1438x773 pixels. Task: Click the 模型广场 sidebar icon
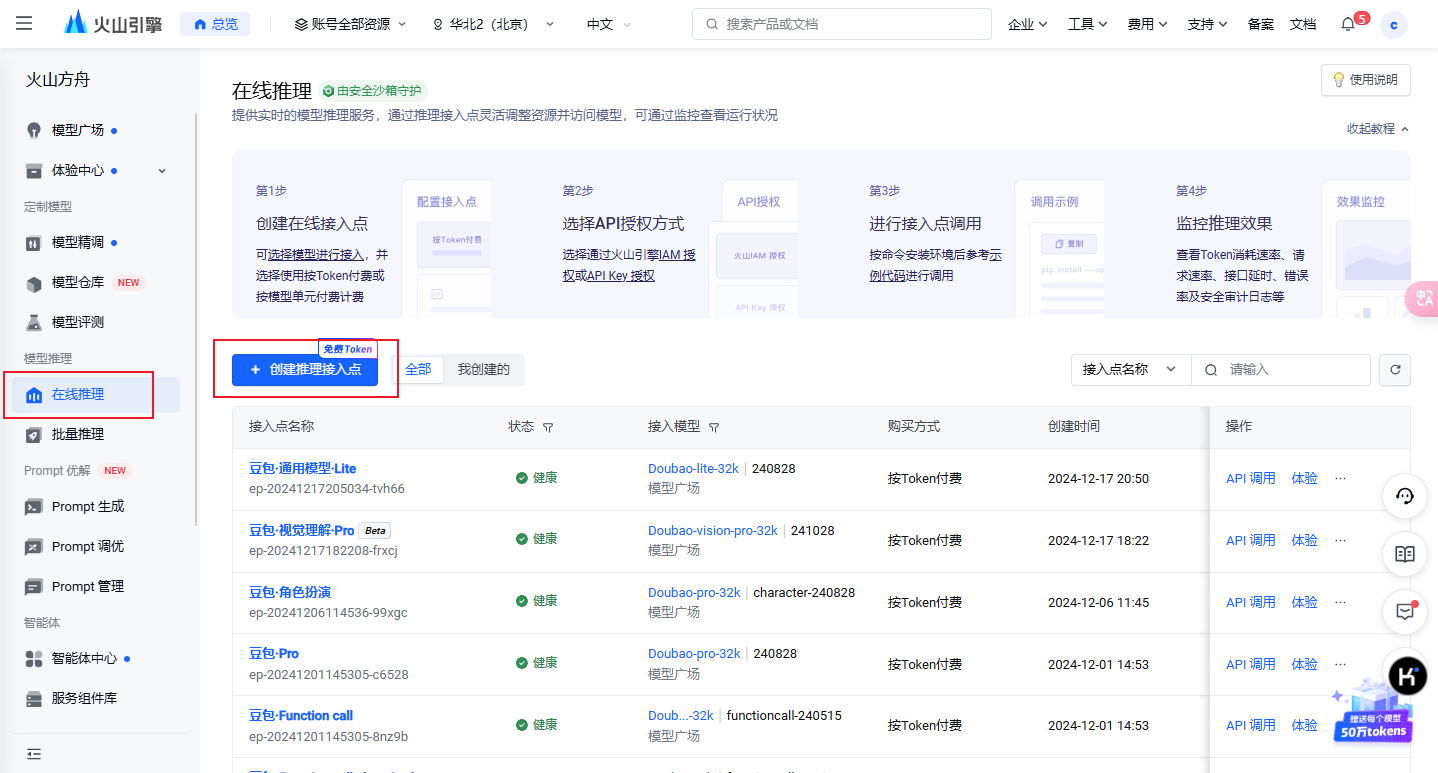34,130
